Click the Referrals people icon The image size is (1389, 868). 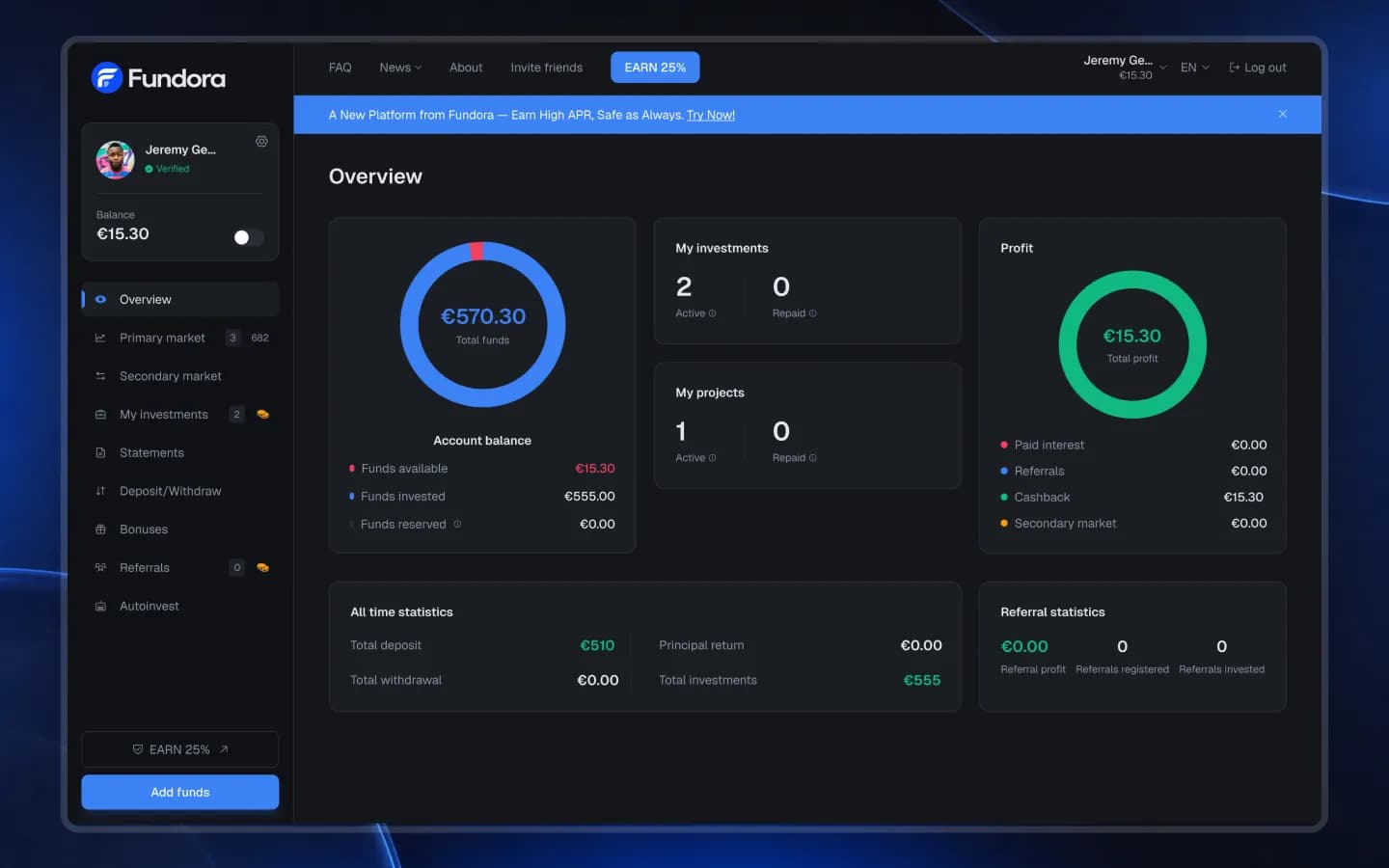click(100, 568)
